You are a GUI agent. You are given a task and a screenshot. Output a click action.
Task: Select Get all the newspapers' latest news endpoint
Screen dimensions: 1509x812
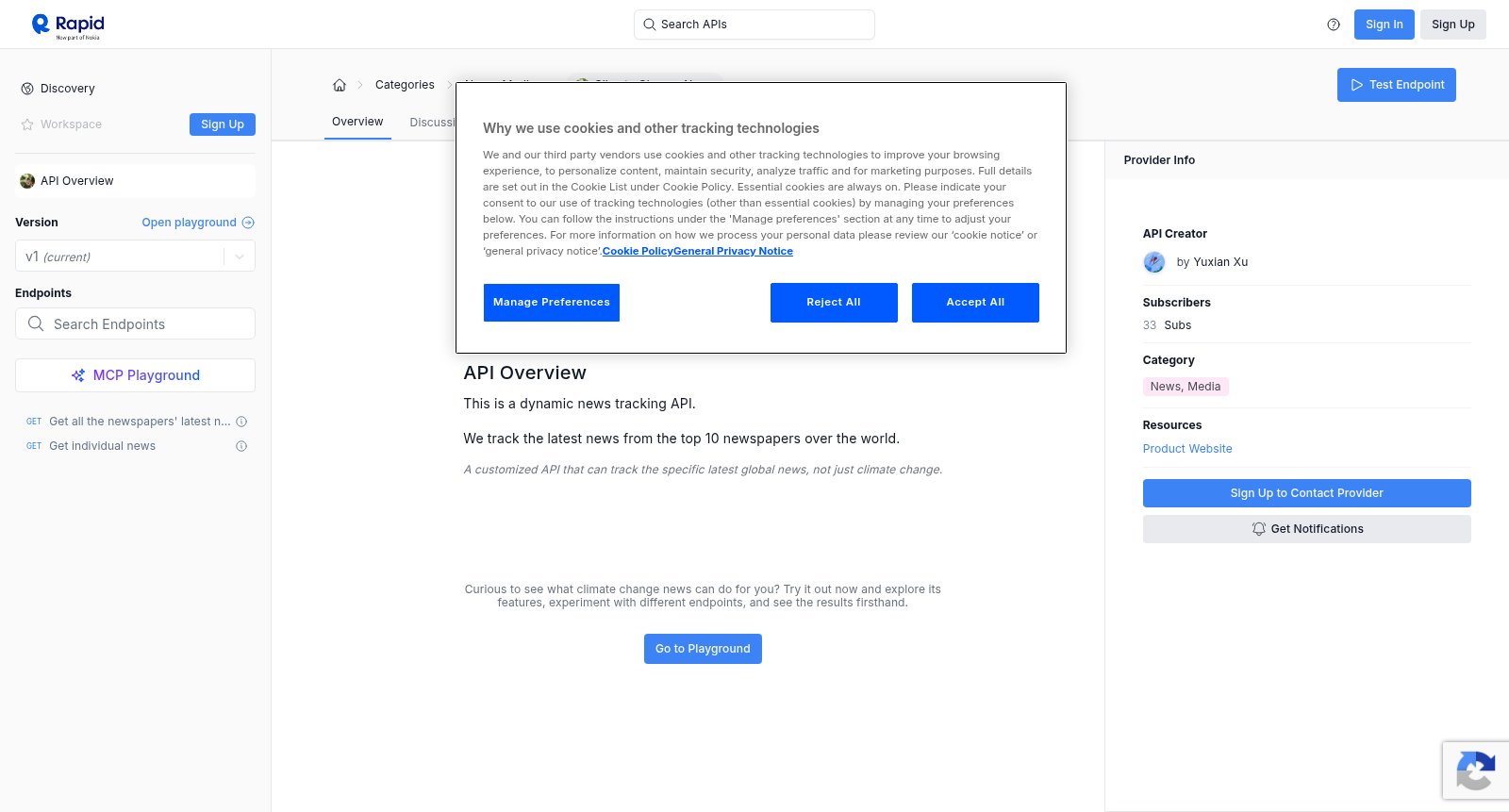tap(138, 422)
